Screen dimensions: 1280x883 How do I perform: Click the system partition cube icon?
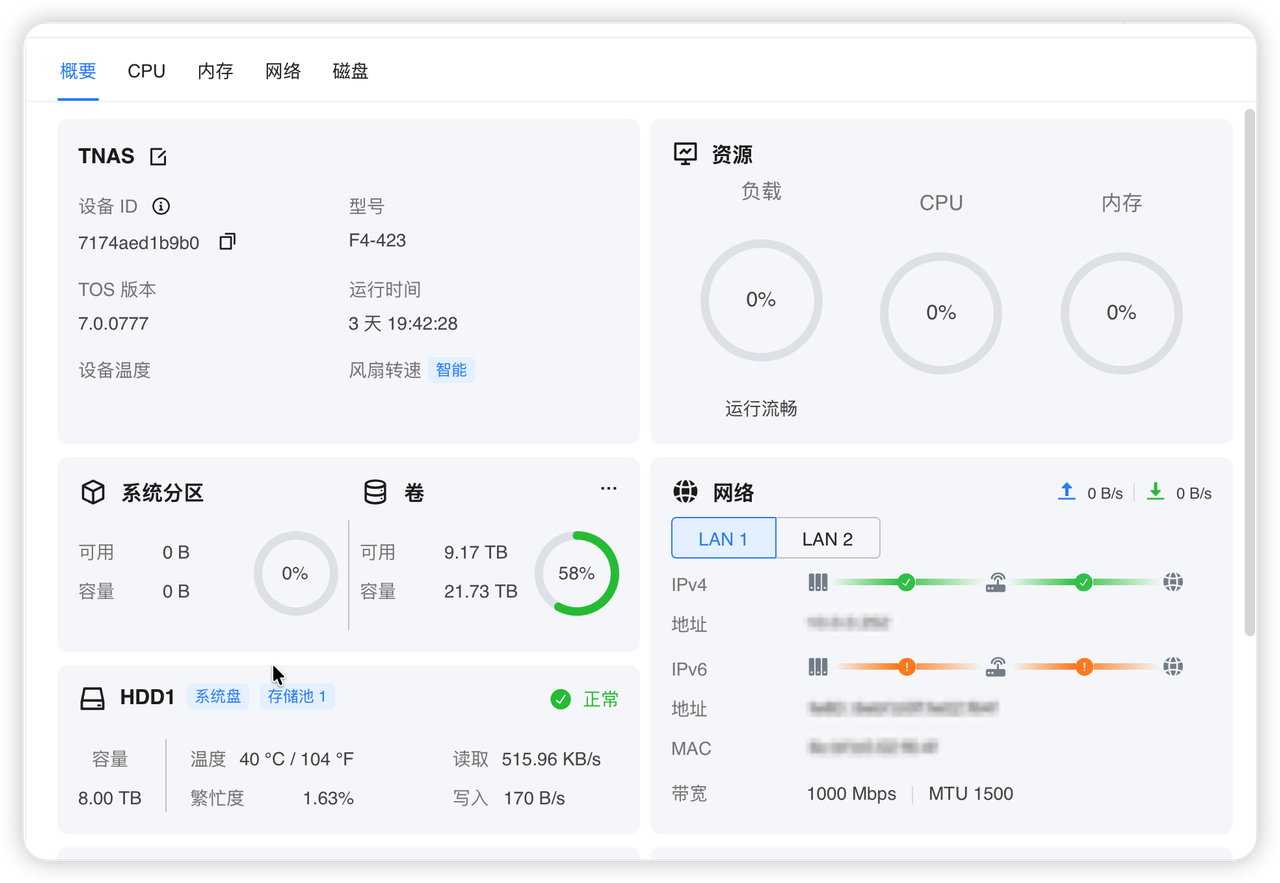click(93, 492)
